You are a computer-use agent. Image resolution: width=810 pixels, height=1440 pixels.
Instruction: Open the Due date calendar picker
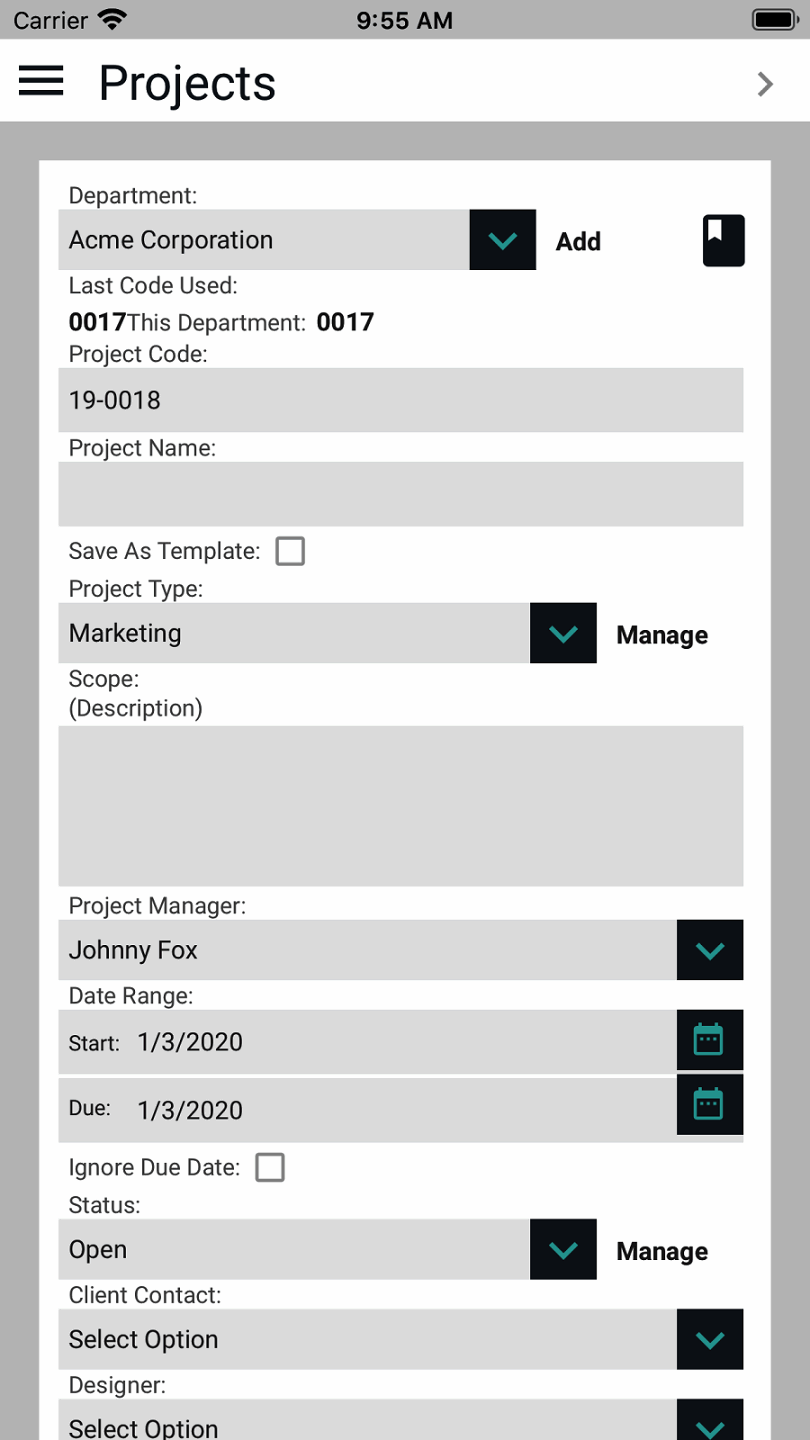709,1106
